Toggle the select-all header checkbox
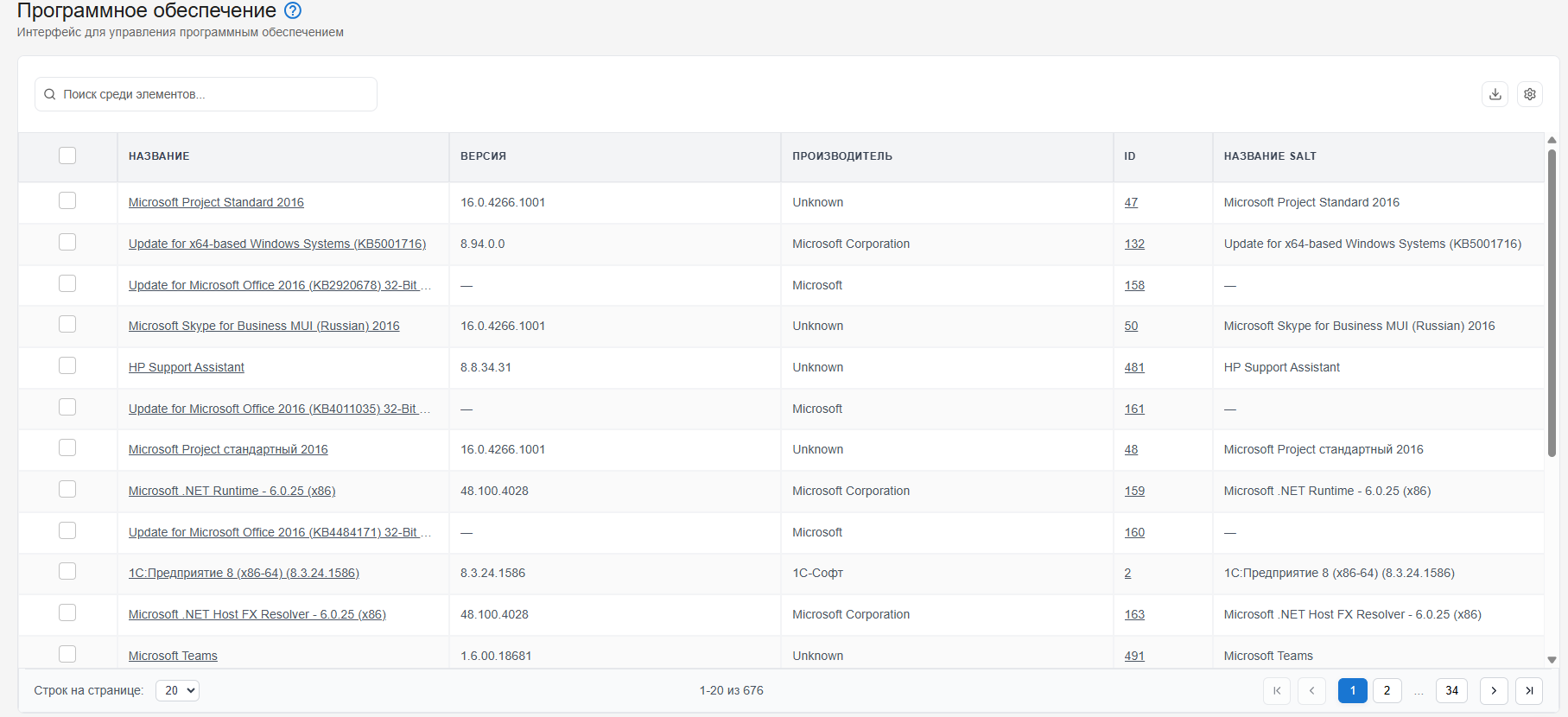Image resolution: width=1568 pixels, height=717 pixels. [67, 155]
